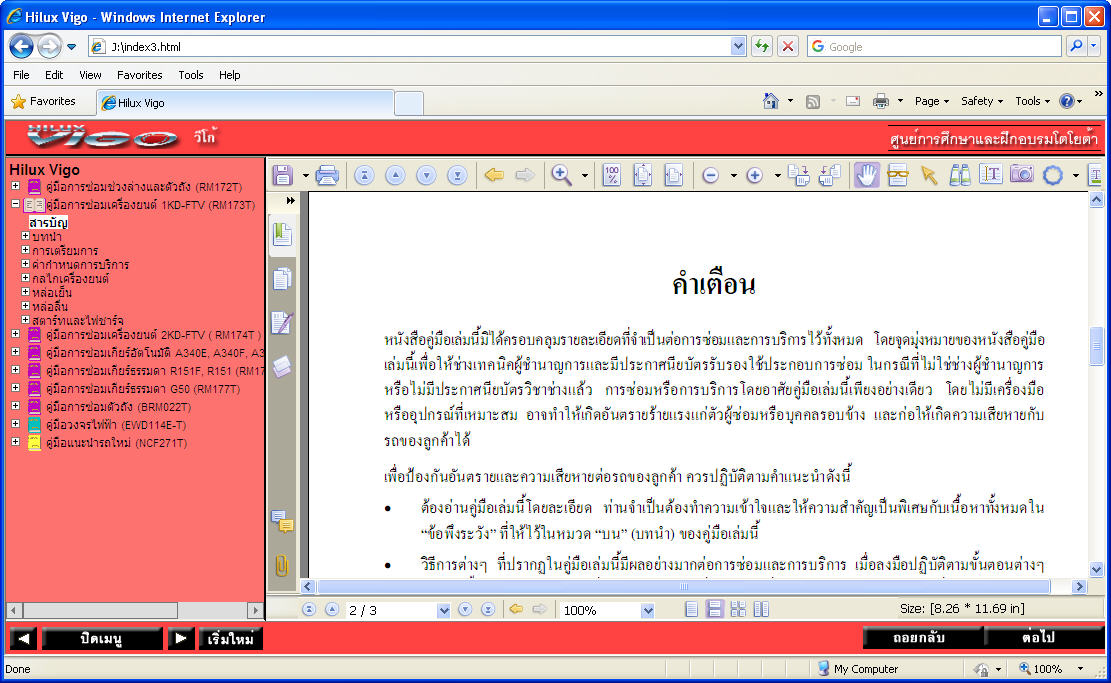This screenshot has width=1111, height=683.
Task: Open the File menu
Action: (x=21, y=75)
